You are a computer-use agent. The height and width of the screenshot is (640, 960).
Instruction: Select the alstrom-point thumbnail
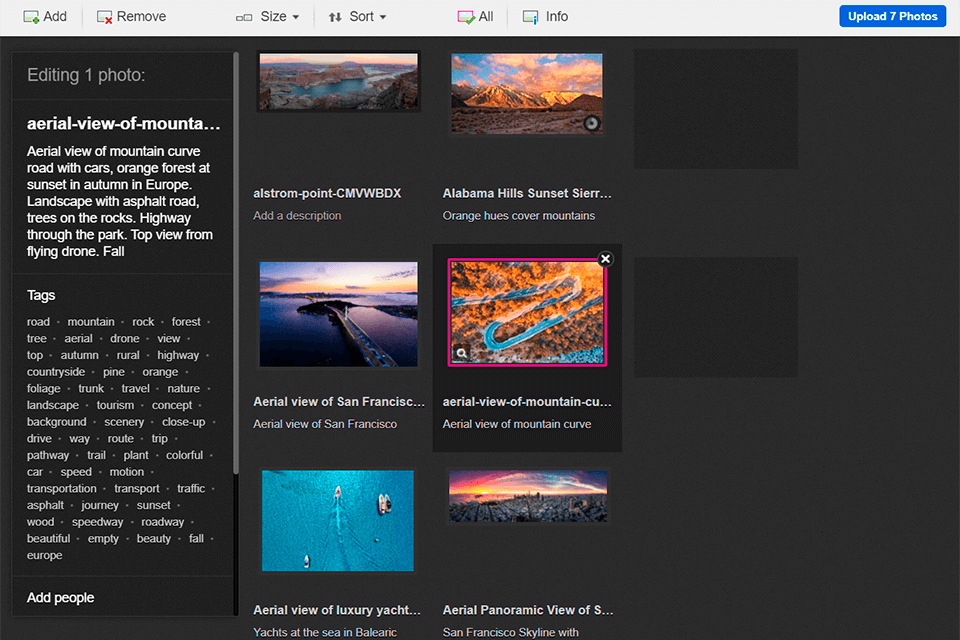[339, 81]
